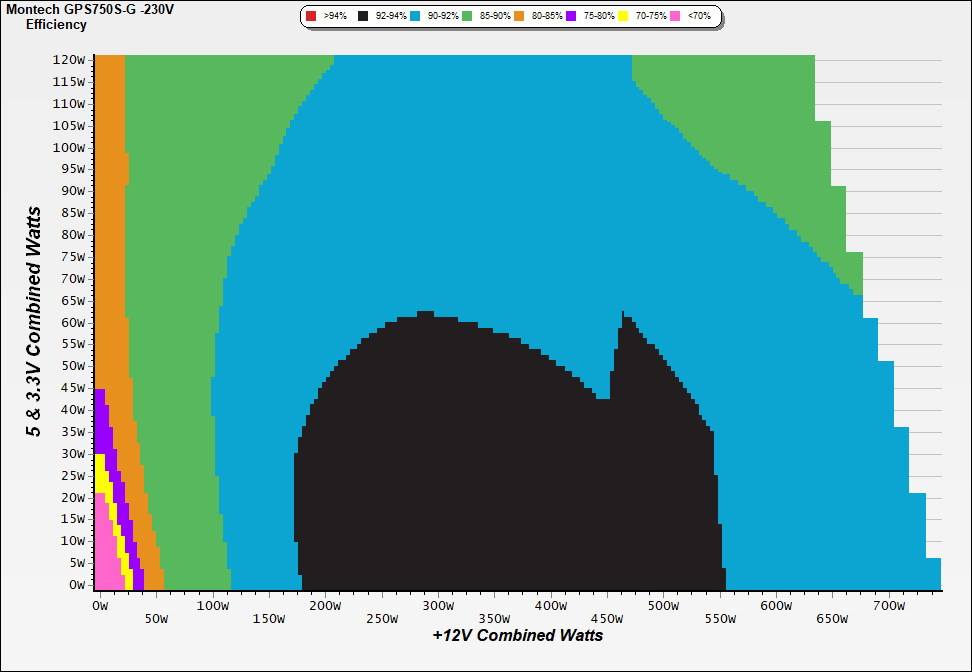Click the purple 75-80% legend swatch

(x=571, y=17)
